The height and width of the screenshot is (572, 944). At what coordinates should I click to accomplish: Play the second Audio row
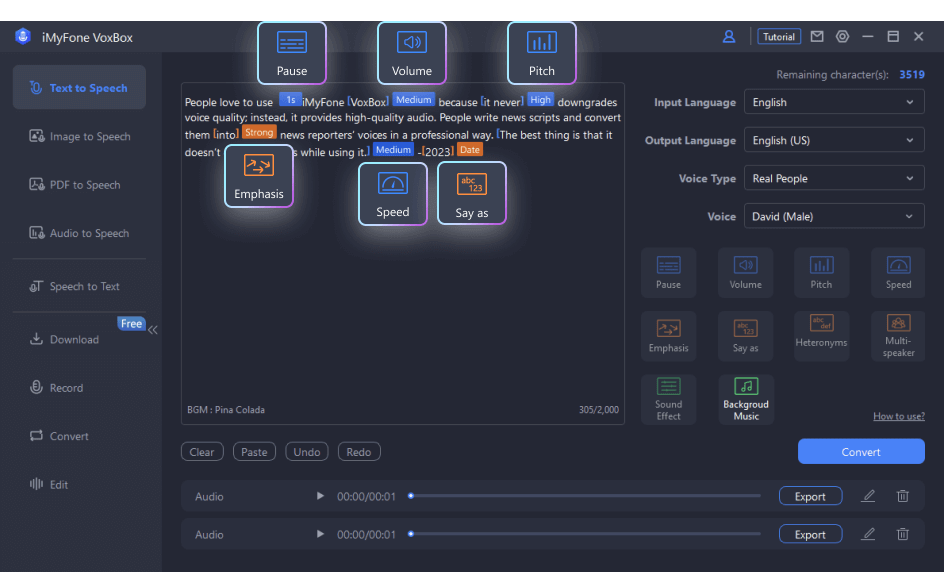320,534
